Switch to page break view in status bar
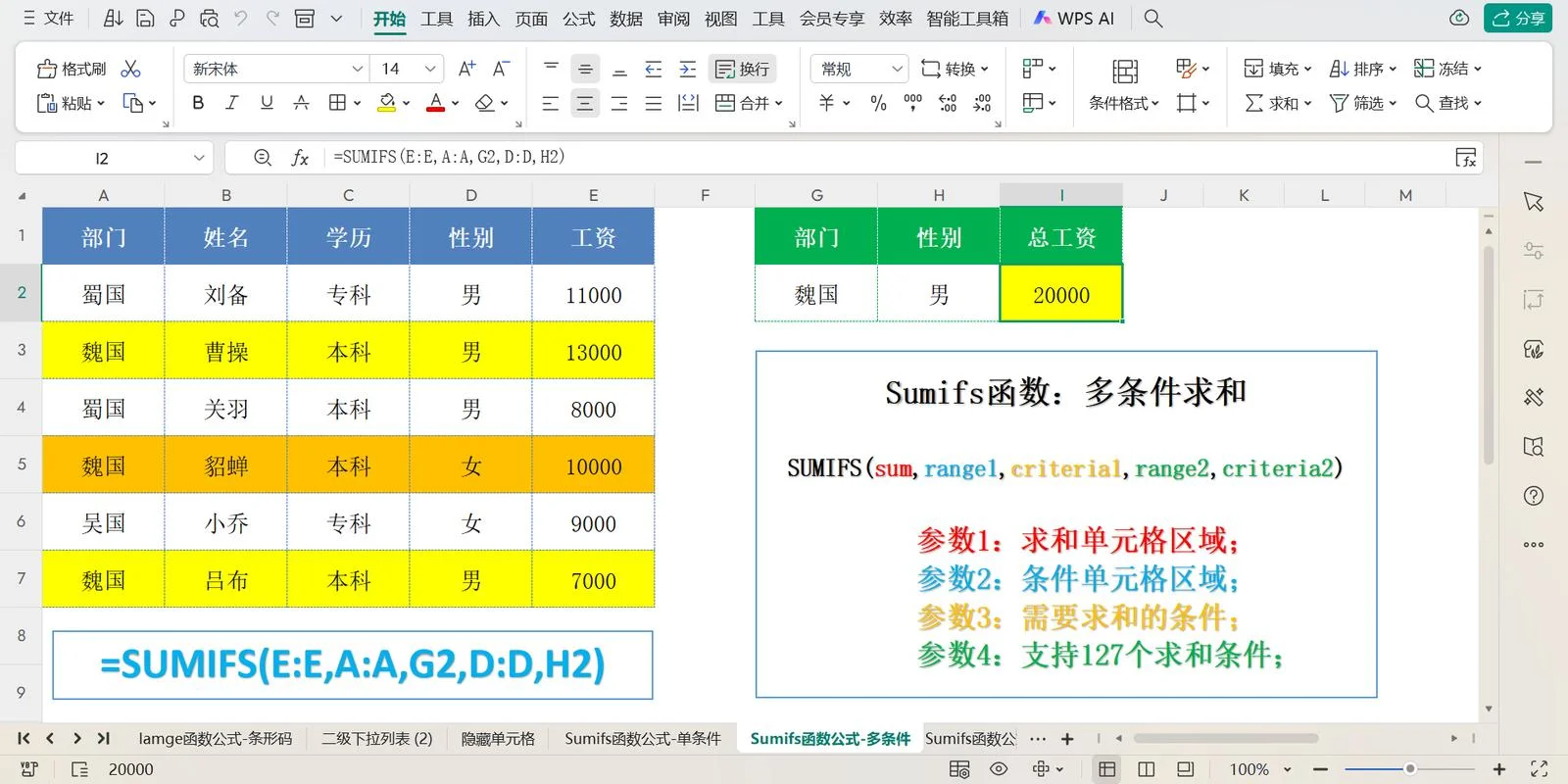Viewport: 1568px width, 784px height. pos(1146,769)
